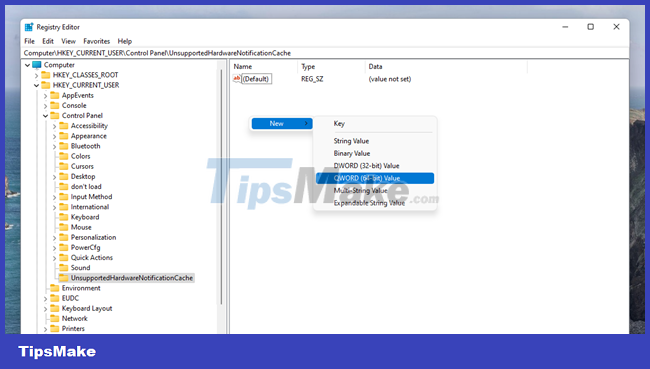Choose Binary Value from the submenu
The height and width of the screenshot is (369, 650).
click(x=375, y=153)
